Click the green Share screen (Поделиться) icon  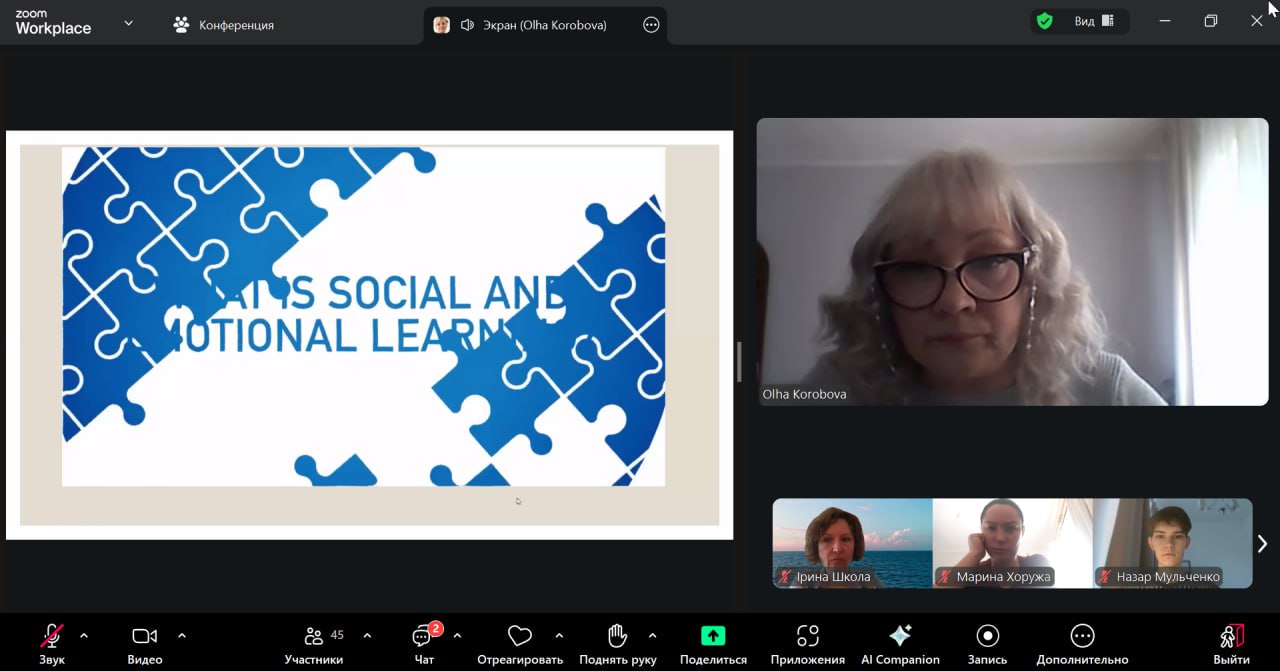tap(713, 636)
